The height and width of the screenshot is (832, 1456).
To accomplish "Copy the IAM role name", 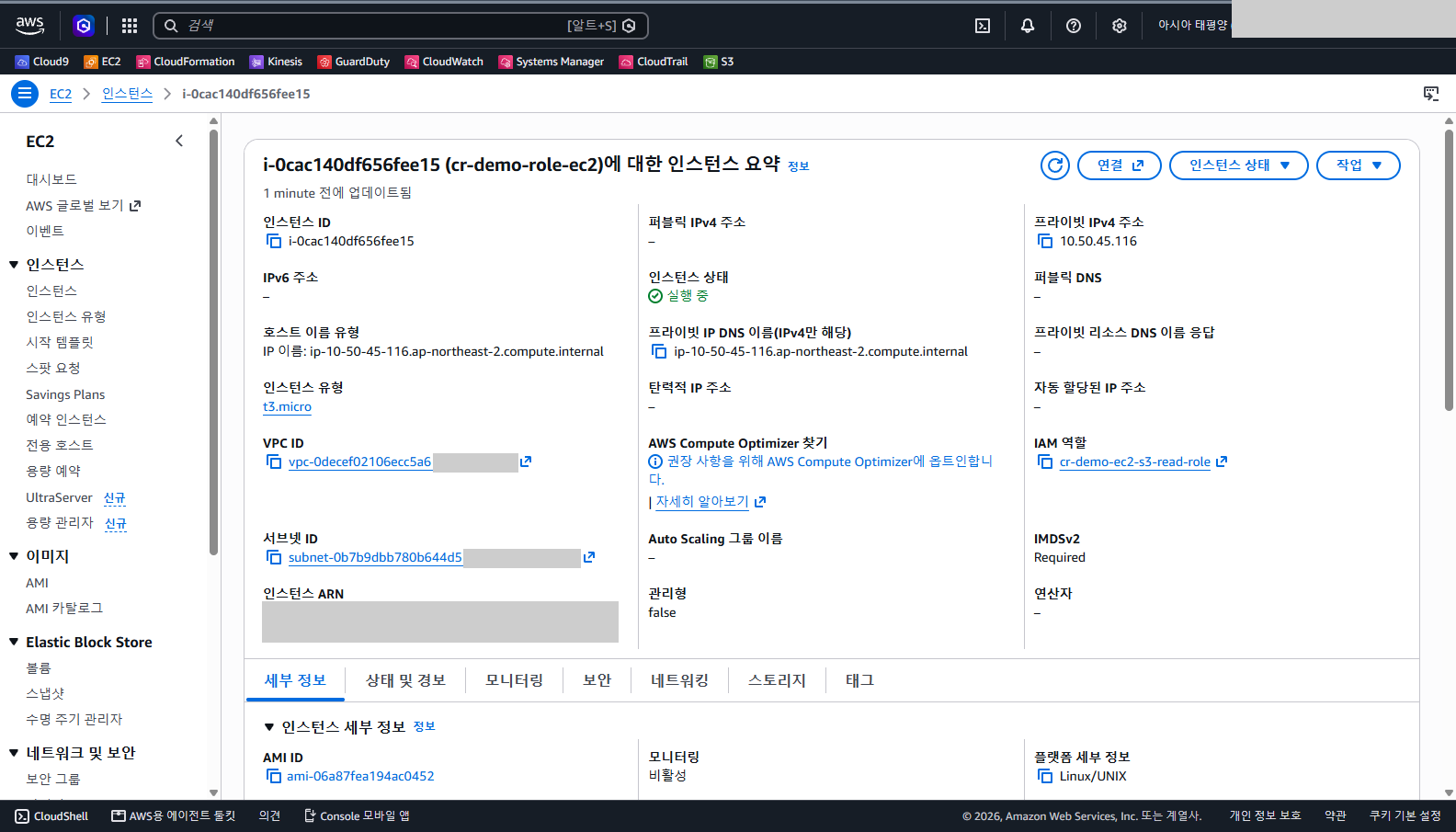I will coord(1045,462).
